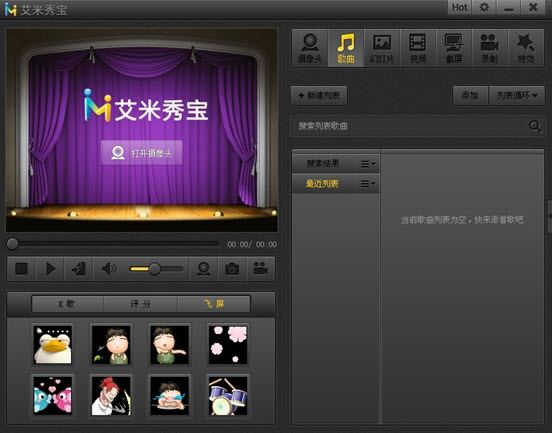
Task: Open the 最近列表 list options menu
Action: tap(368, 184)
